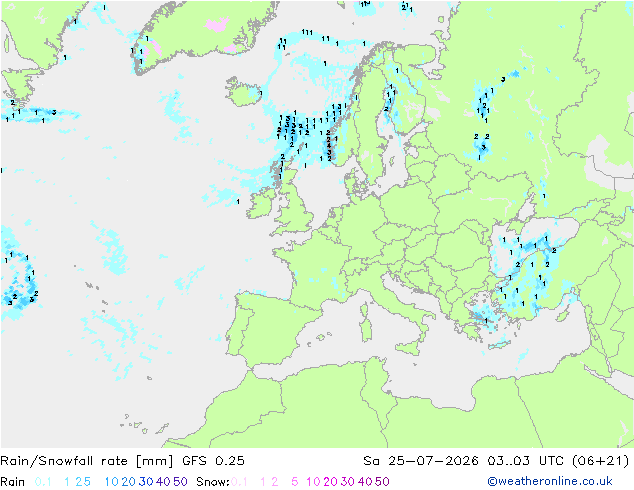This screenshot has height=490, width=634.
Task: Select the Rain legend value 30
Action: click(x=146, y=482)
